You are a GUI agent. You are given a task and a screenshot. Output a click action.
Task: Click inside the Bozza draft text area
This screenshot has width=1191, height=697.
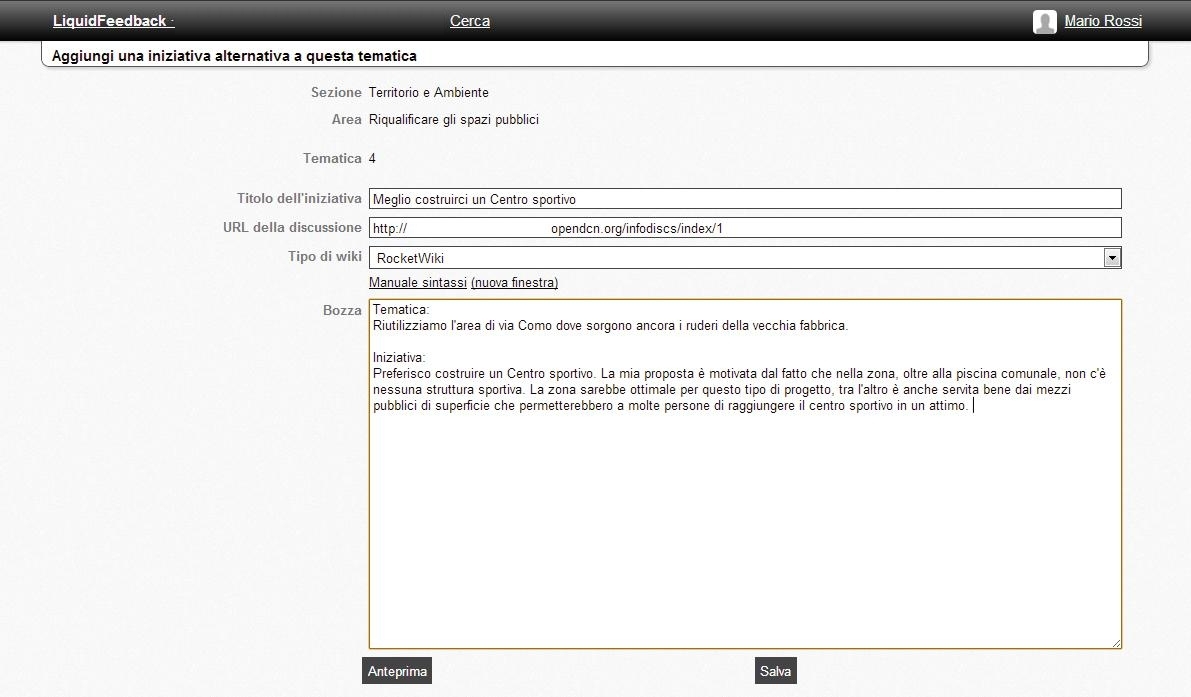[x=744, y=520]
